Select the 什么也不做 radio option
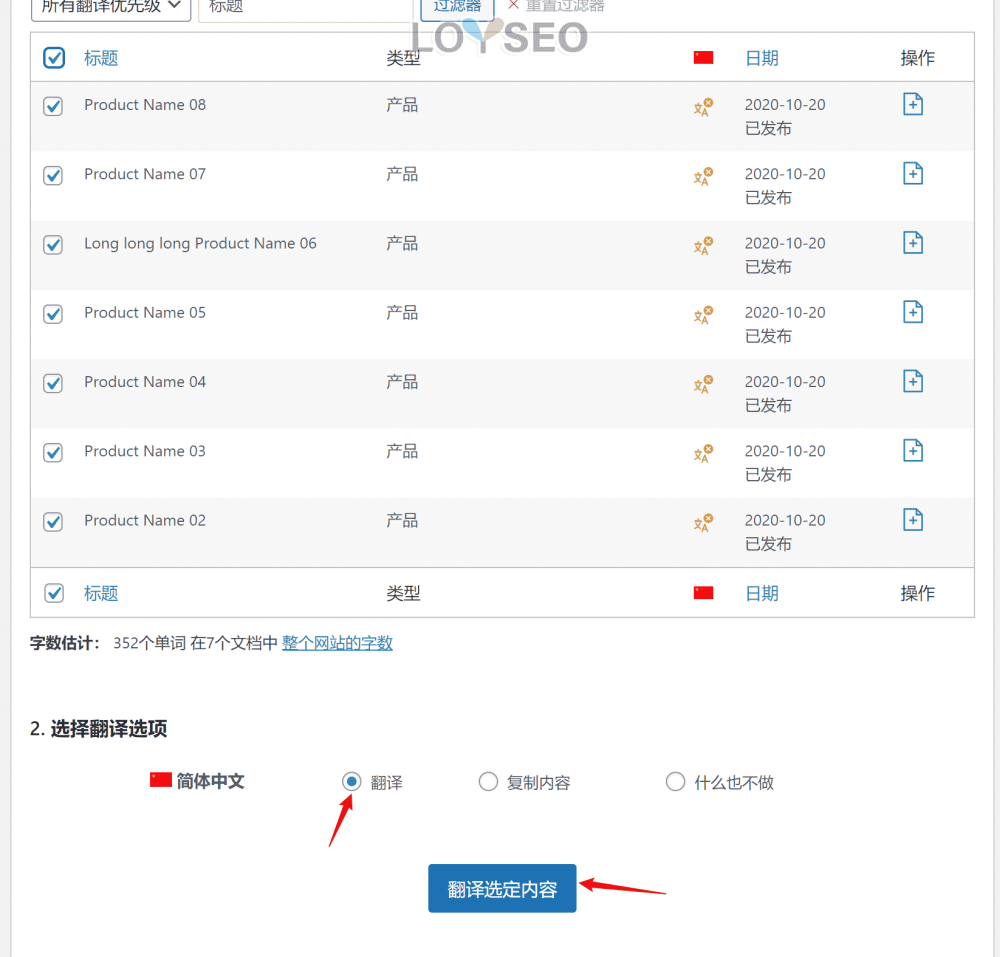1000x957 pixels. coord(675,782)
